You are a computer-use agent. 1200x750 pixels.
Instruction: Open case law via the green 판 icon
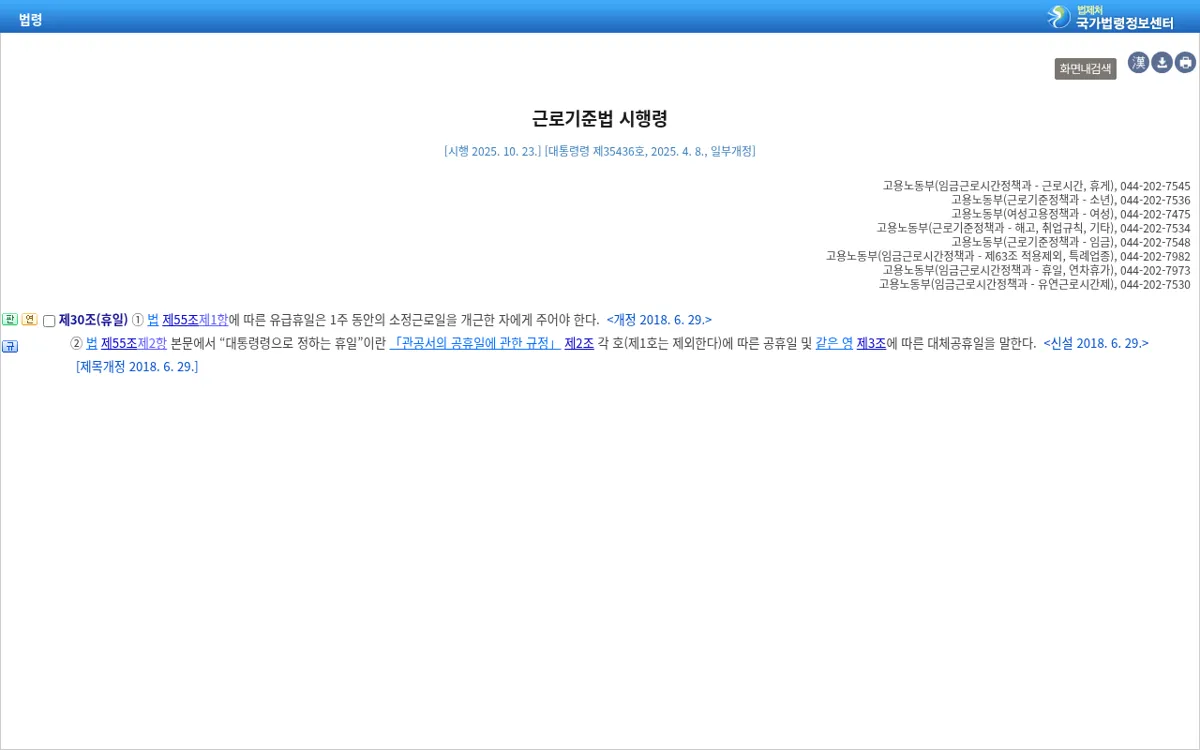click(x=10, y=320)
